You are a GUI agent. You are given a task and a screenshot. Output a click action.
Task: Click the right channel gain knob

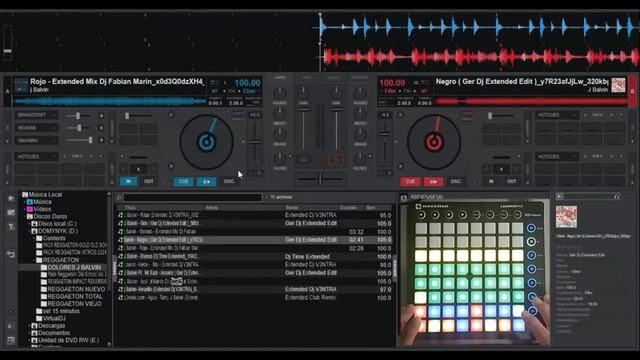point(336,93)
